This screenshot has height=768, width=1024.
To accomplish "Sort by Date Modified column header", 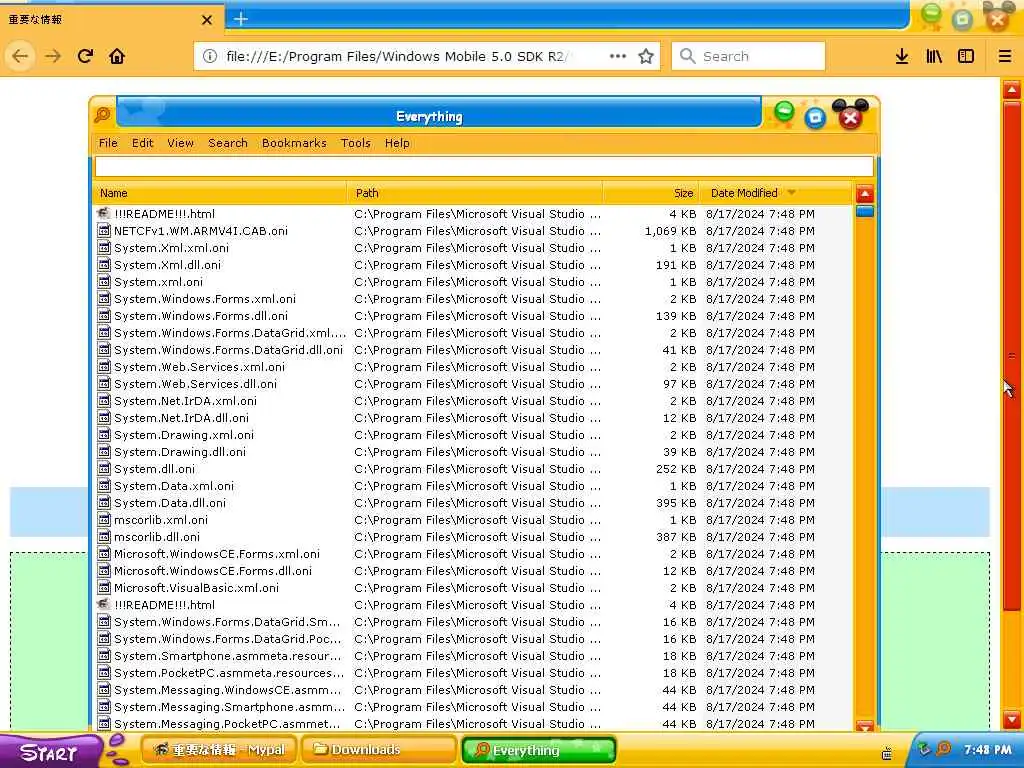I will point(776,193).
